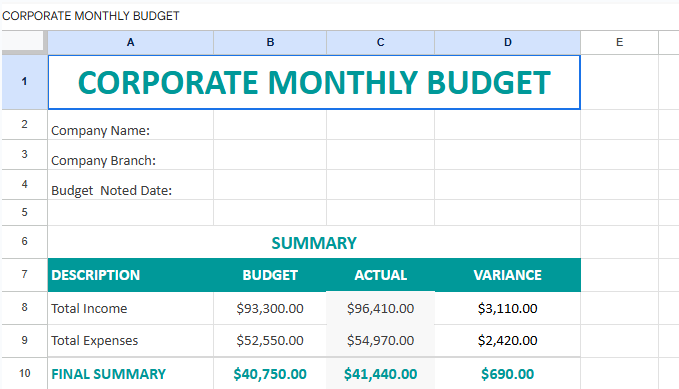679x389 pixels.
Task: Select the SUMMARY heading cell
Action: 314,242
